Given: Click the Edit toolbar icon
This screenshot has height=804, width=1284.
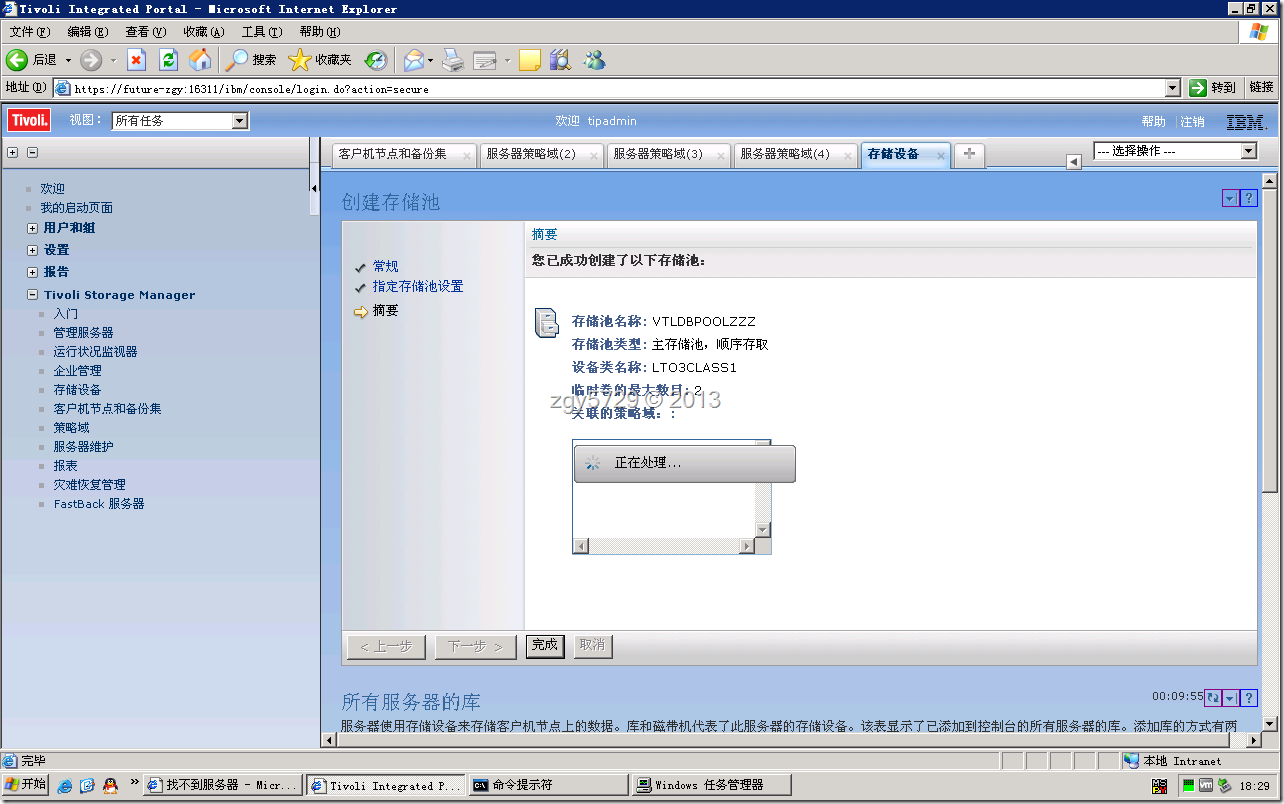Looking at the screenshot, I should pos(485,60).
